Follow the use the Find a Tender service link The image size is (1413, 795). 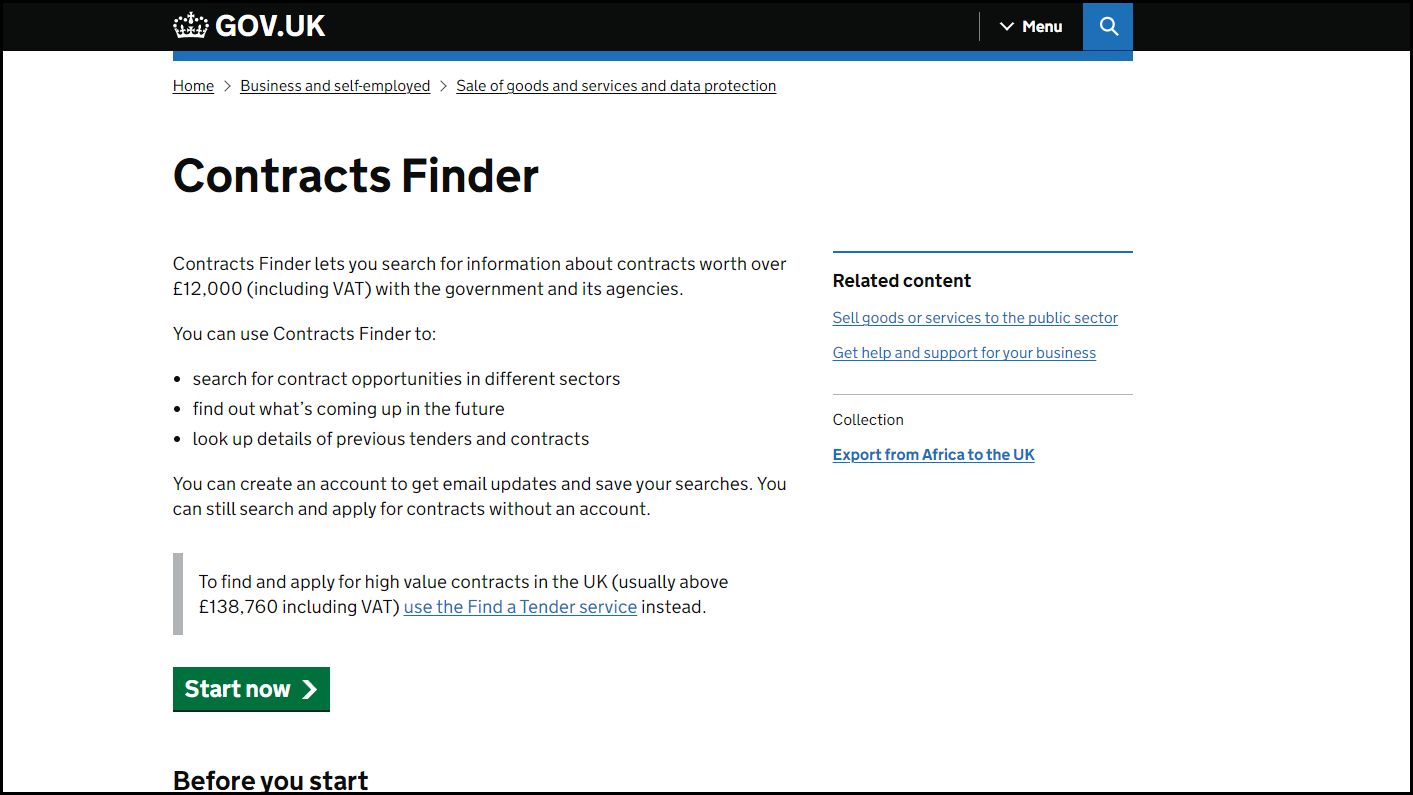pos(520,607)
